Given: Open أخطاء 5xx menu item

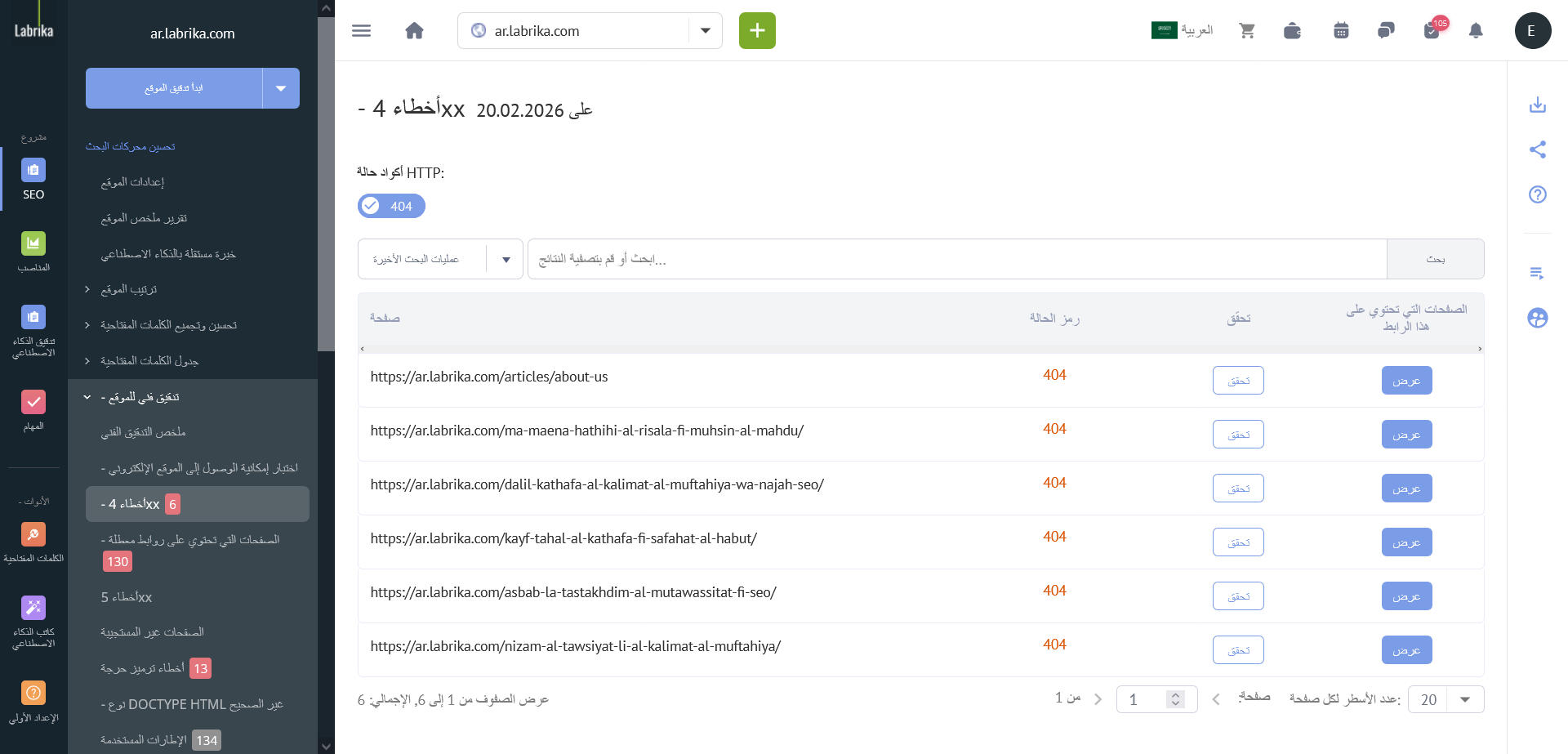Looking at the screenshot, I should [x=127, y=597].
